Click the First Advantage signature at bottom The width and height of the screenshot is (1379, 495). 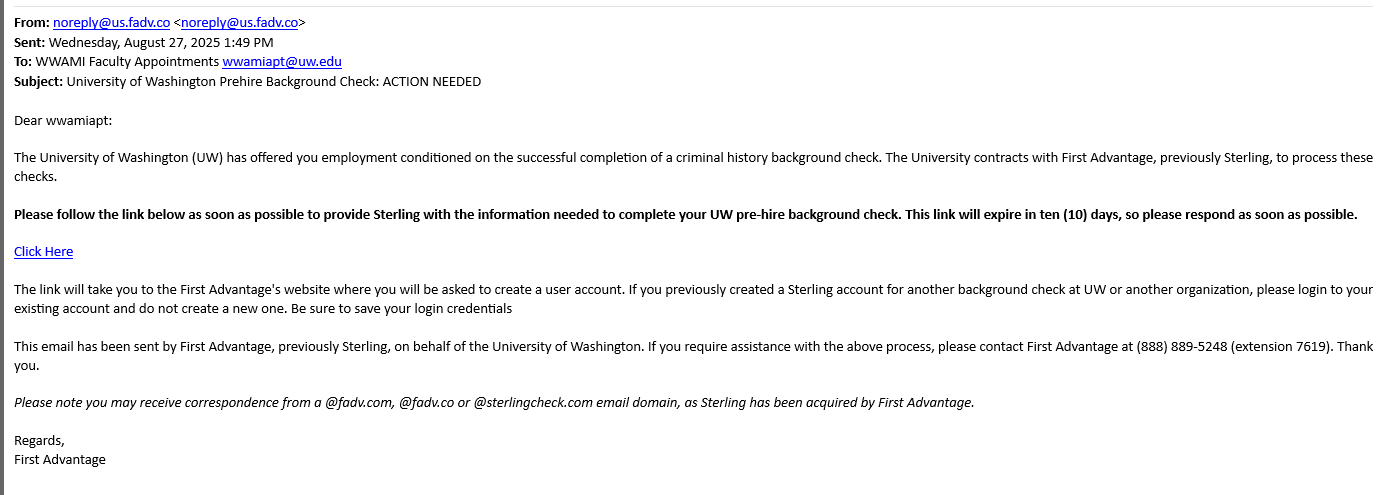[x=60, y=460]
